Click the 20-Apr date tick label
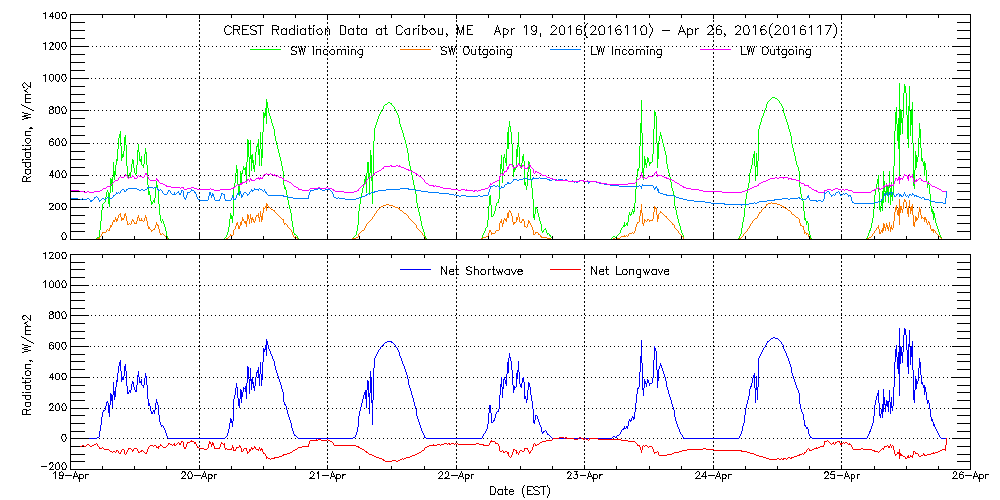The height and width of the screenshot is (500, 1000). coord(200,478)
